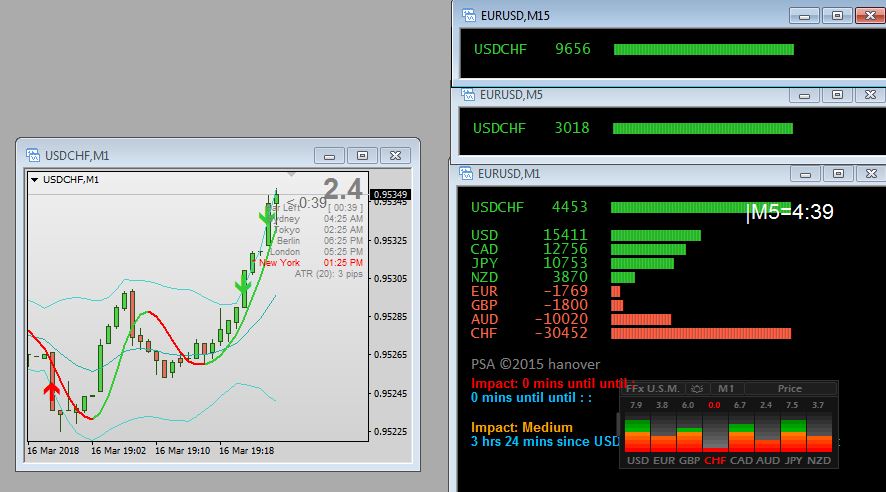Close the EURUSD,M1 window
Viewport: 886px width, 492px height.
tap(871, 174)
